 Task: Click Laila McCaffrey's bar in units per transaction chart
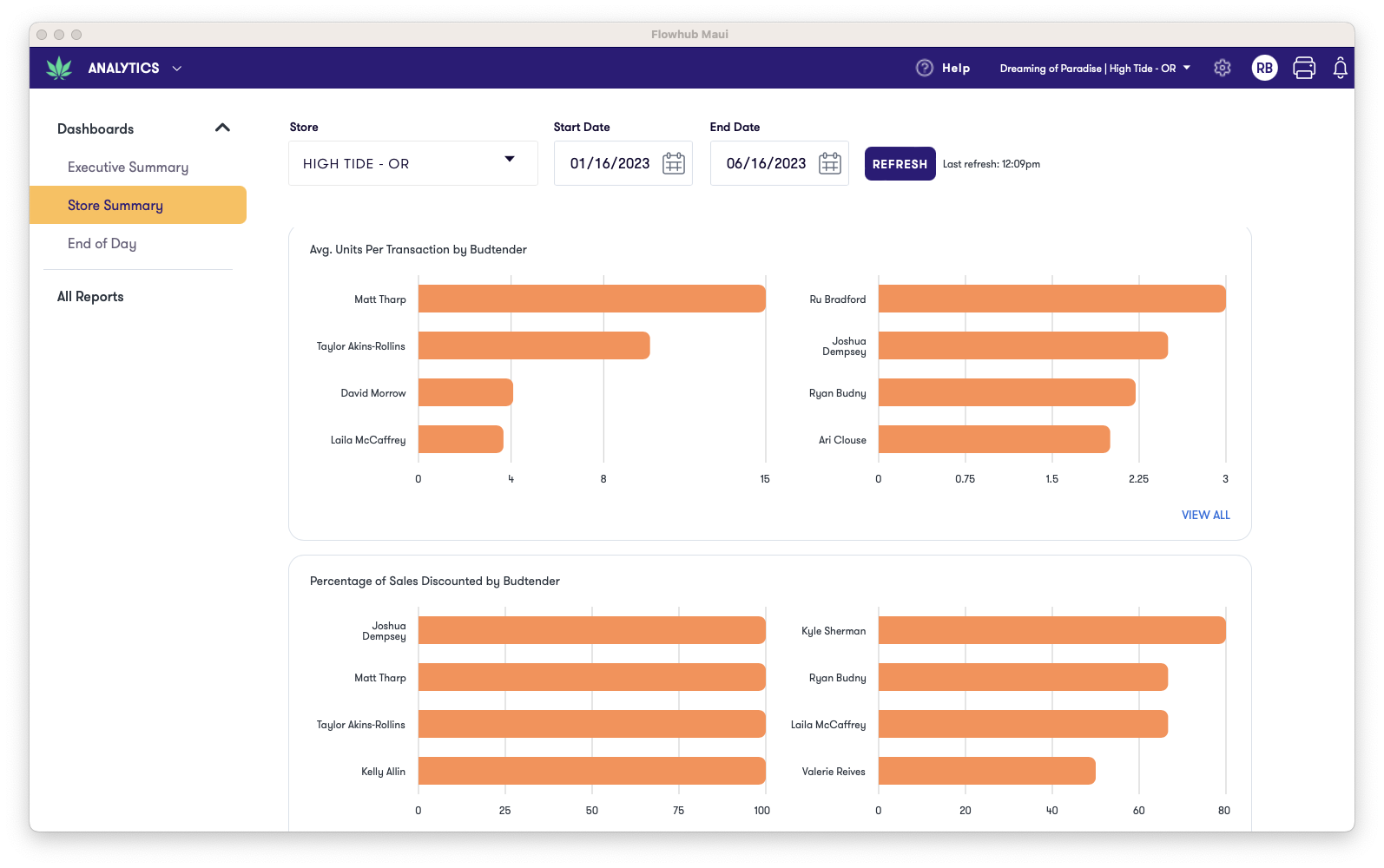[461, 439]
